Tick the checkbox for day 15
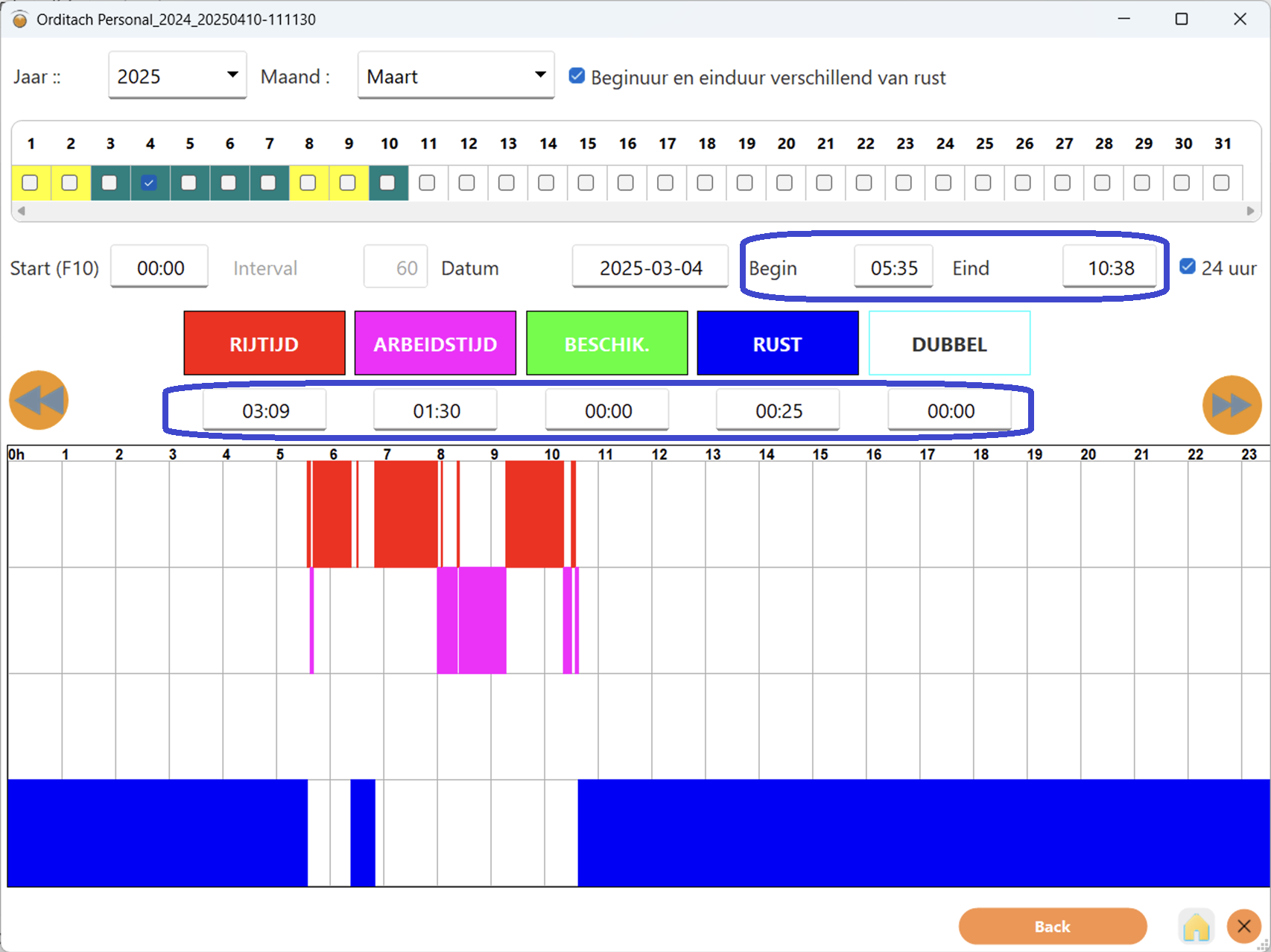Image resolution: width=1271 pixels, height=952 pixels. coord(586,183)
